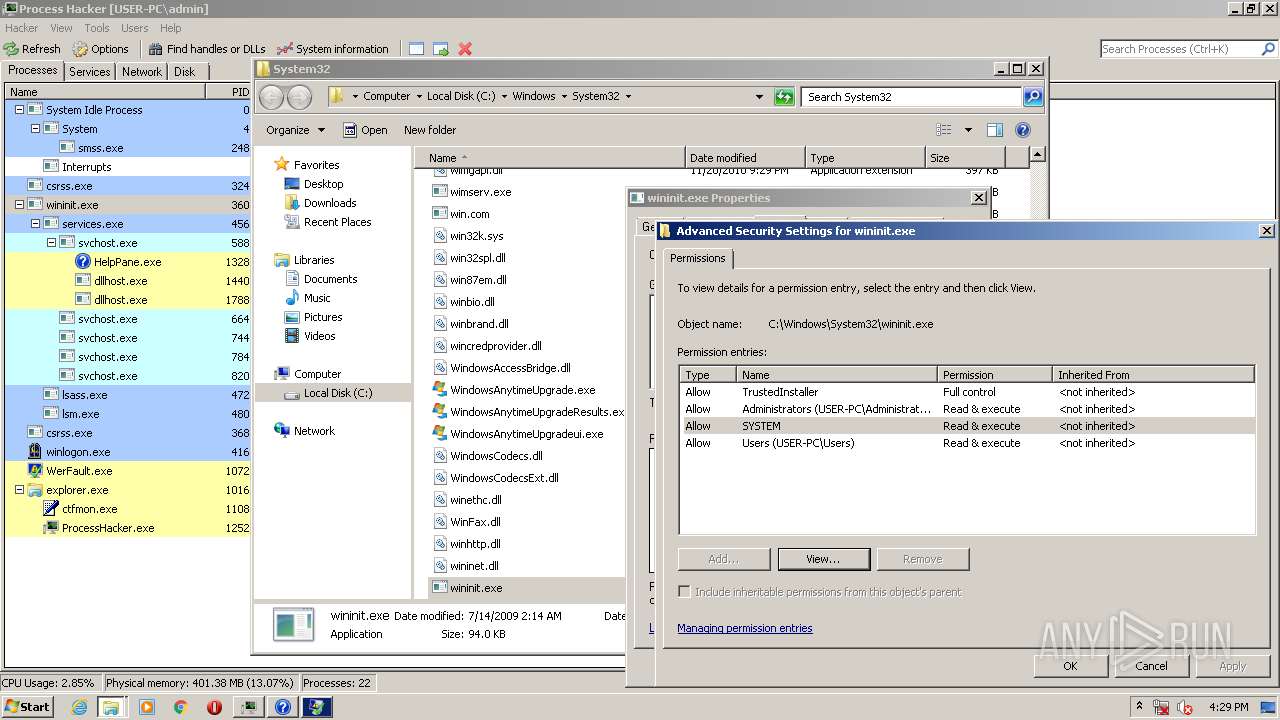1280x720 pixels.
Task: Click the find window and thread icon
Action: (440, 48)
